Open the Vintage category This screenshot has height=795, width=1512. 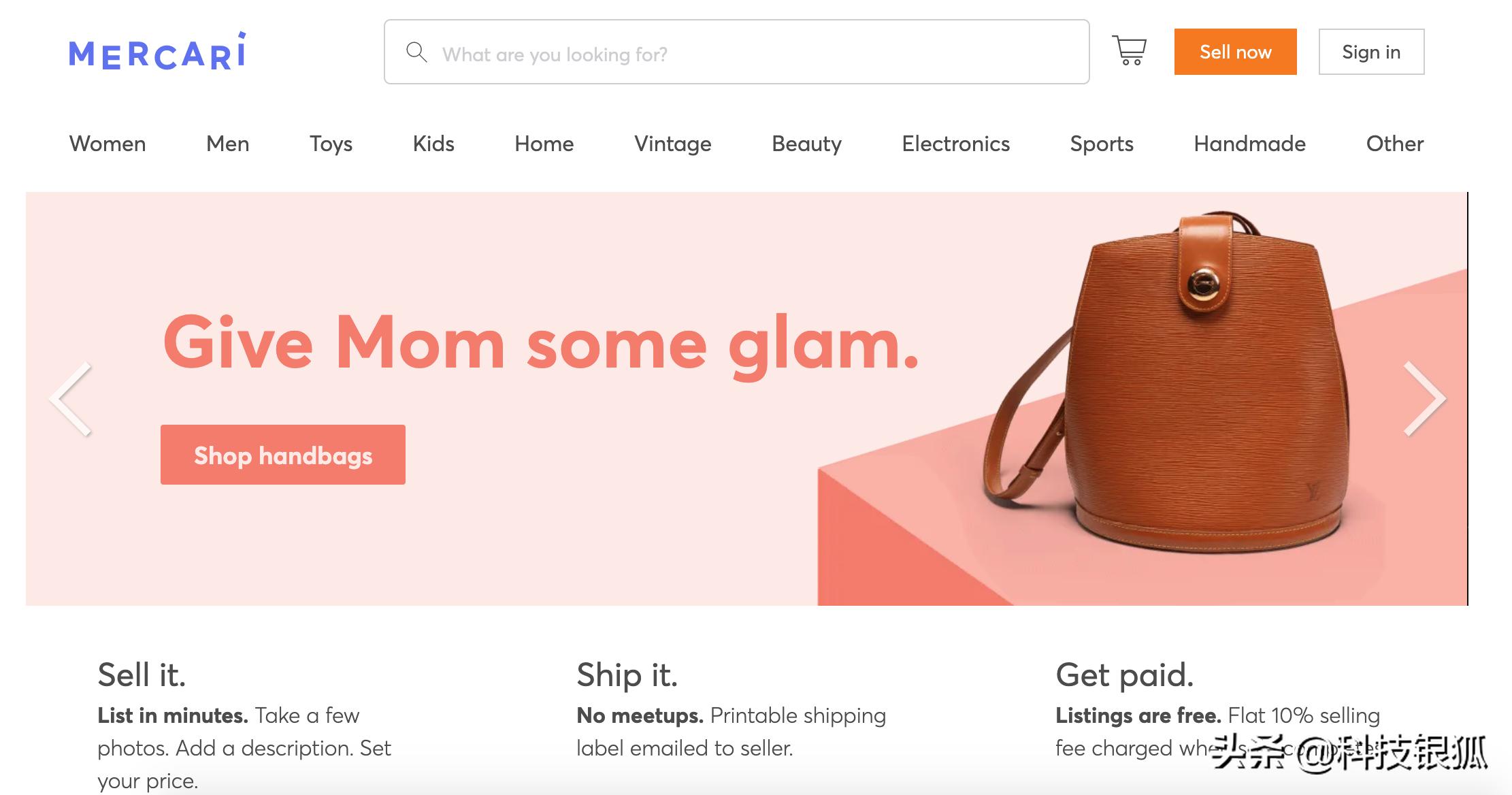pyautogui.click(x=673, y=144)
